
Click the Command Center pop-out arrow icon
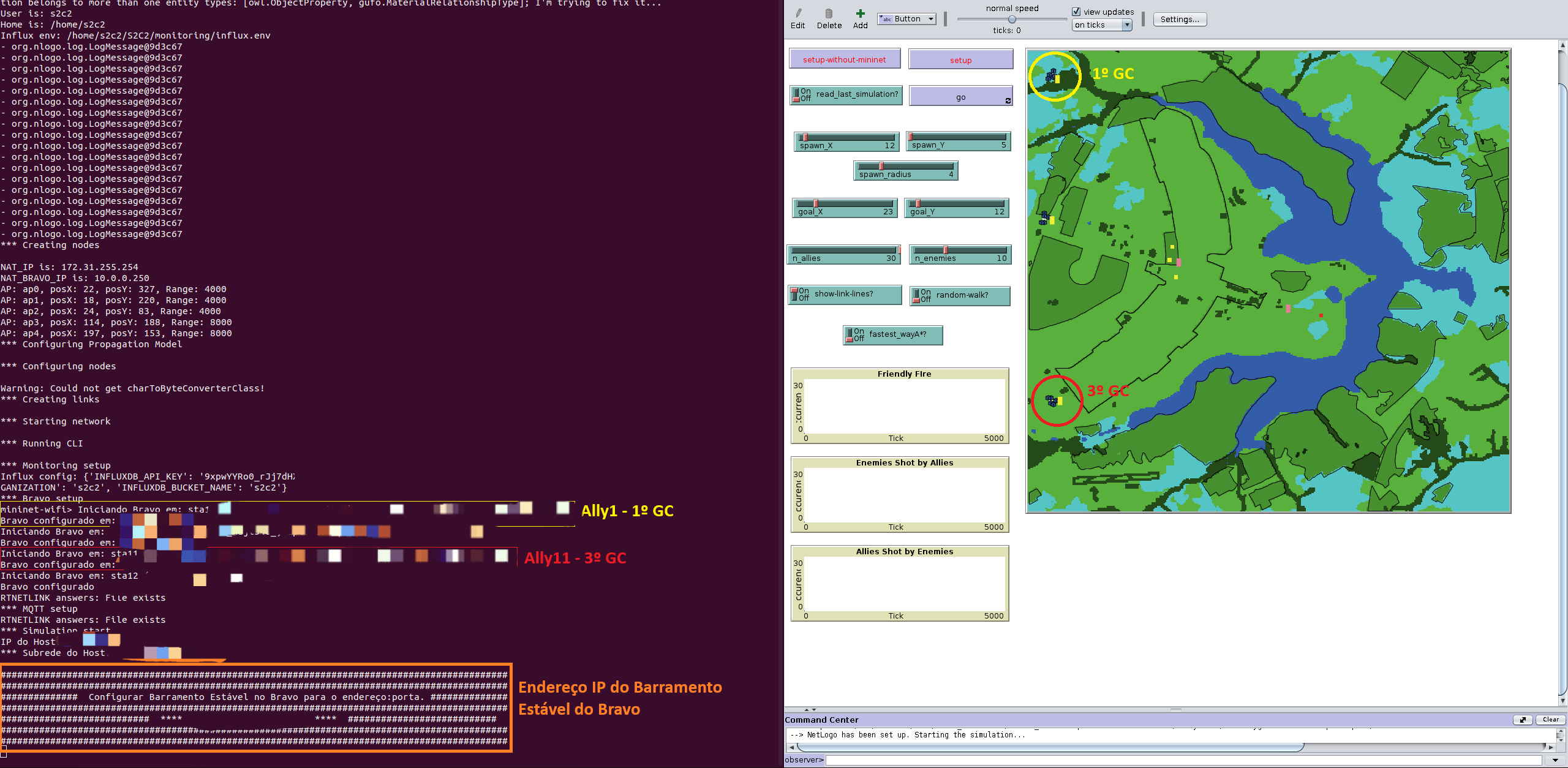coord(1522,720)
